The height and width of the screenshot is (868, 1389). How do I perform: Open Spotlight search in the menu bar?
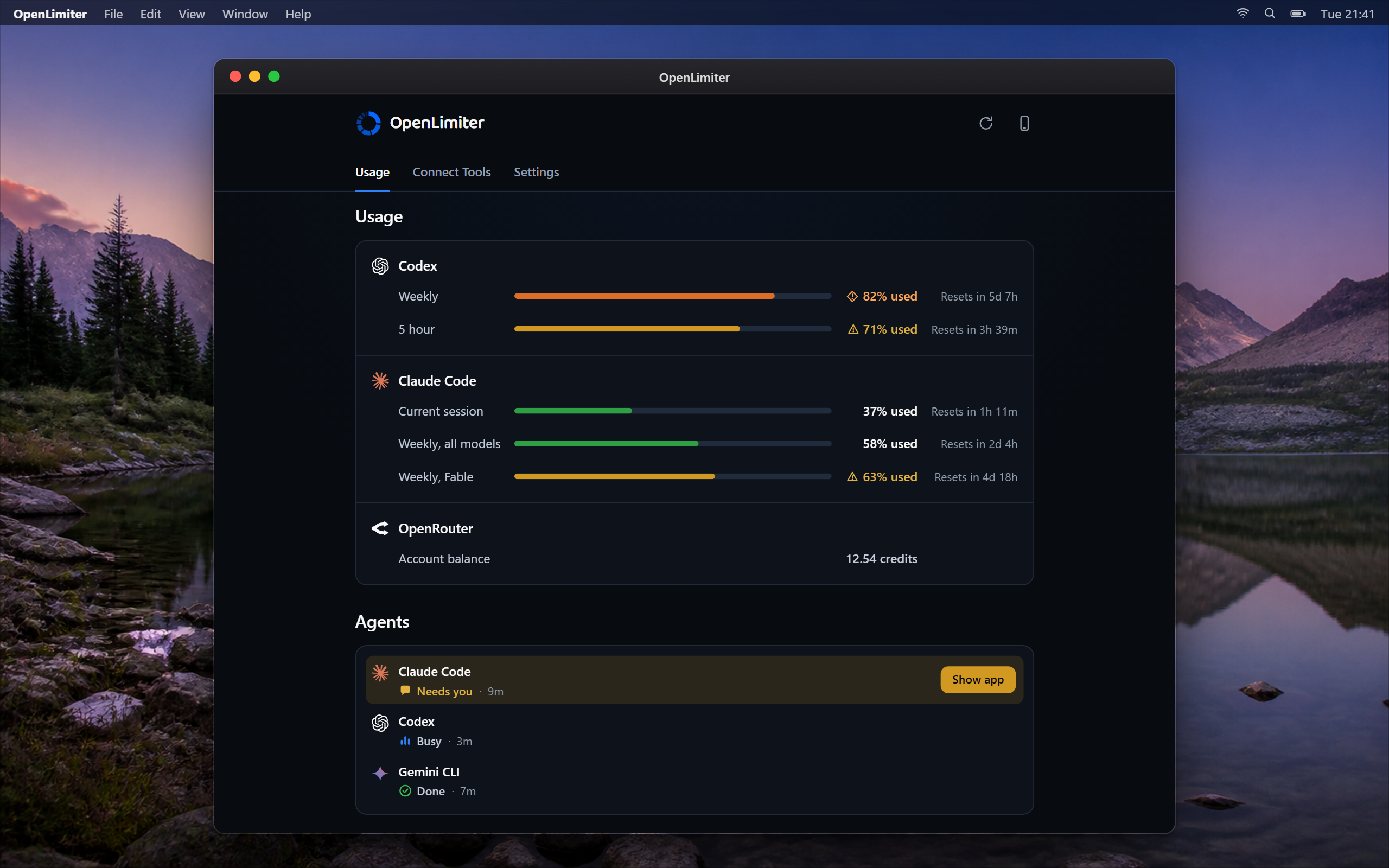[1270, 13]
